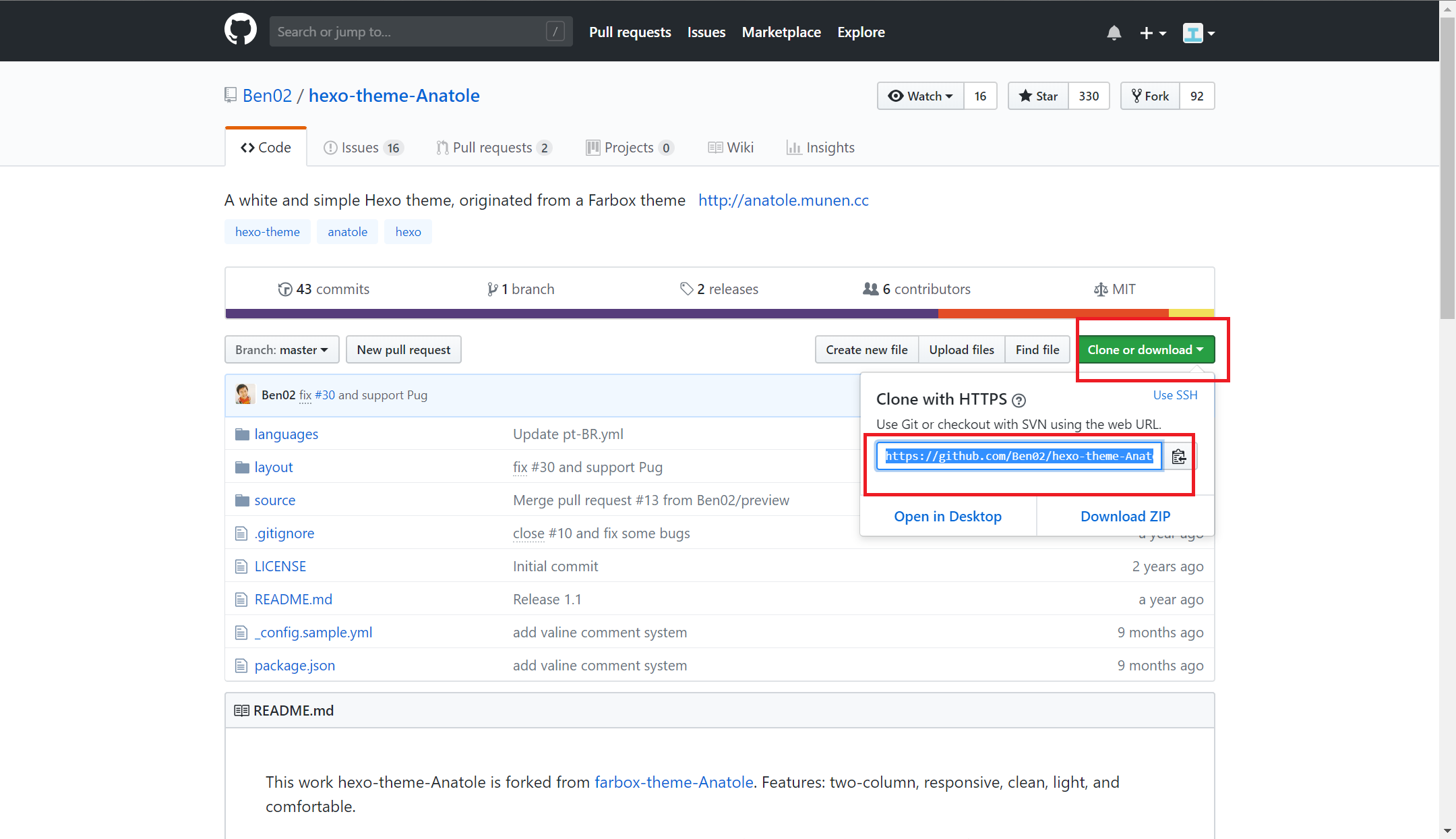Screen dimensions: 1456x839
Task: Click the New pull request button
Action: [403, 350]
